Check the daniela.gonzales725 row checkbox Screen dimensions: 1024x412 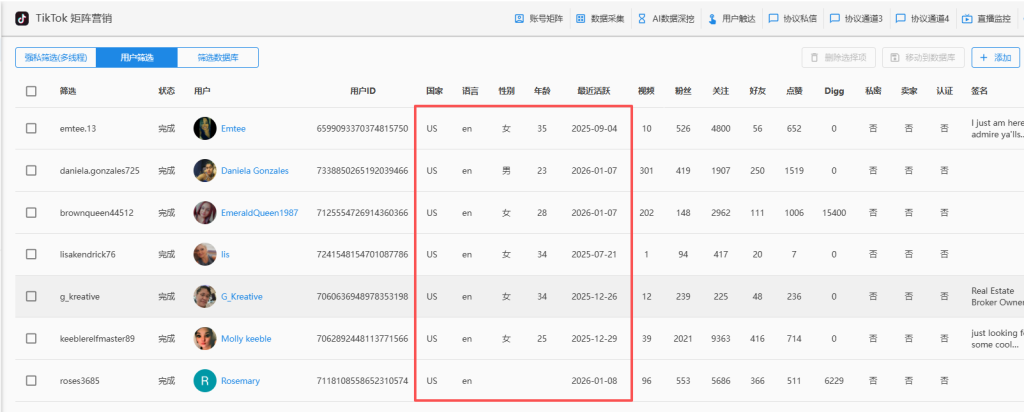point(31,170)
